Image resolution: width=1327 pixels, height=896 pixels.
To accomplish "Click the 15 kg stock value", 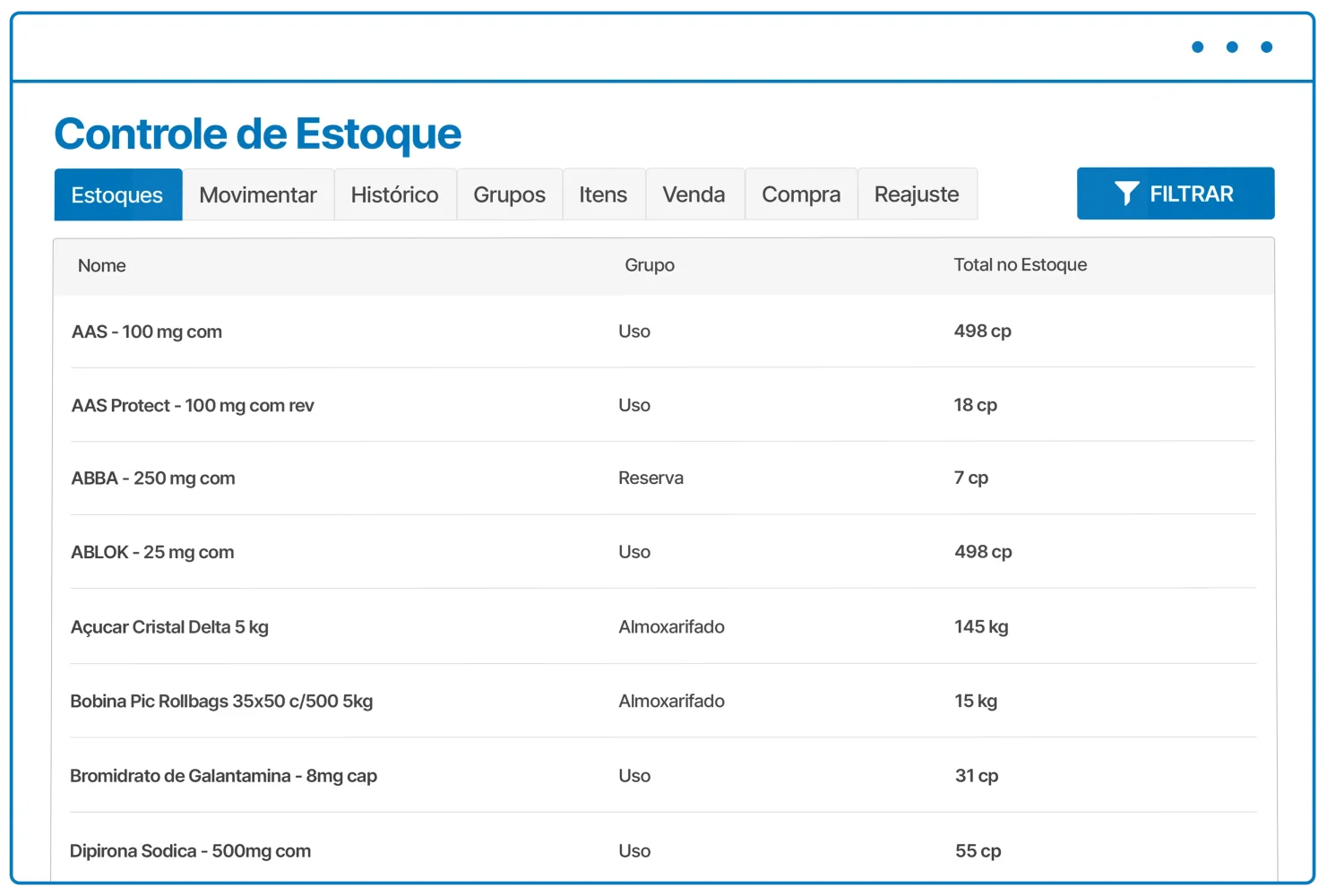I will pyautogui.click(x=976, y=701).
